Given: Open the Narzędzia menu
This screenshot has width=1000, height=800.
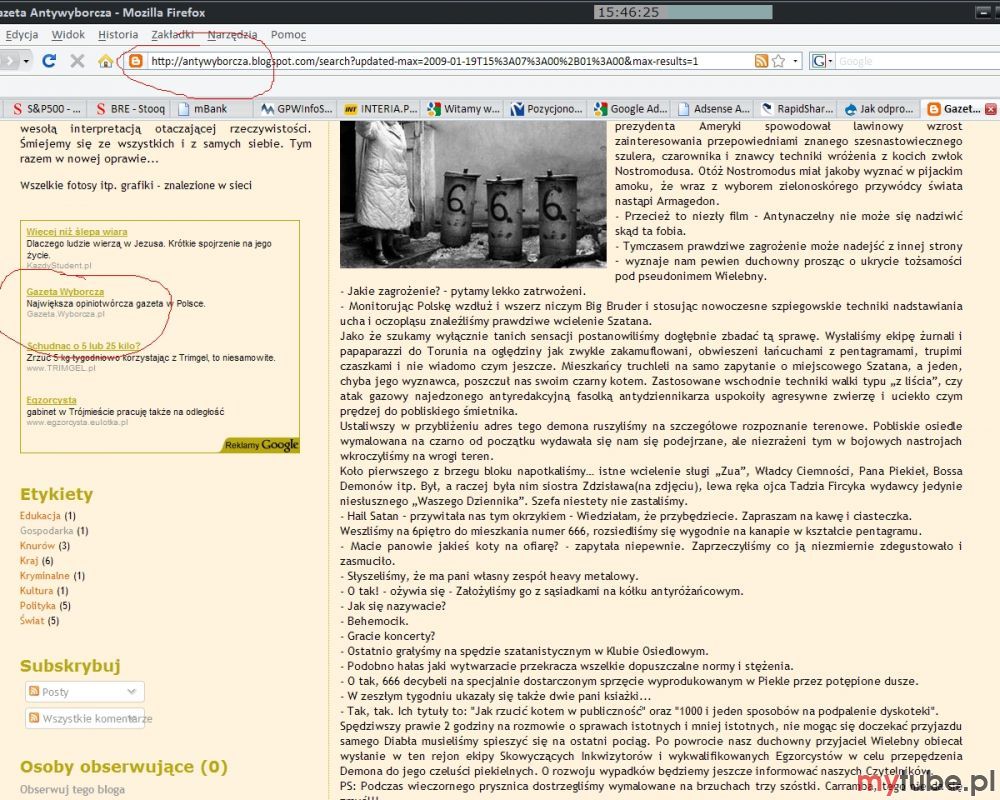Looking at the screenshot, I should pos(232,34).
